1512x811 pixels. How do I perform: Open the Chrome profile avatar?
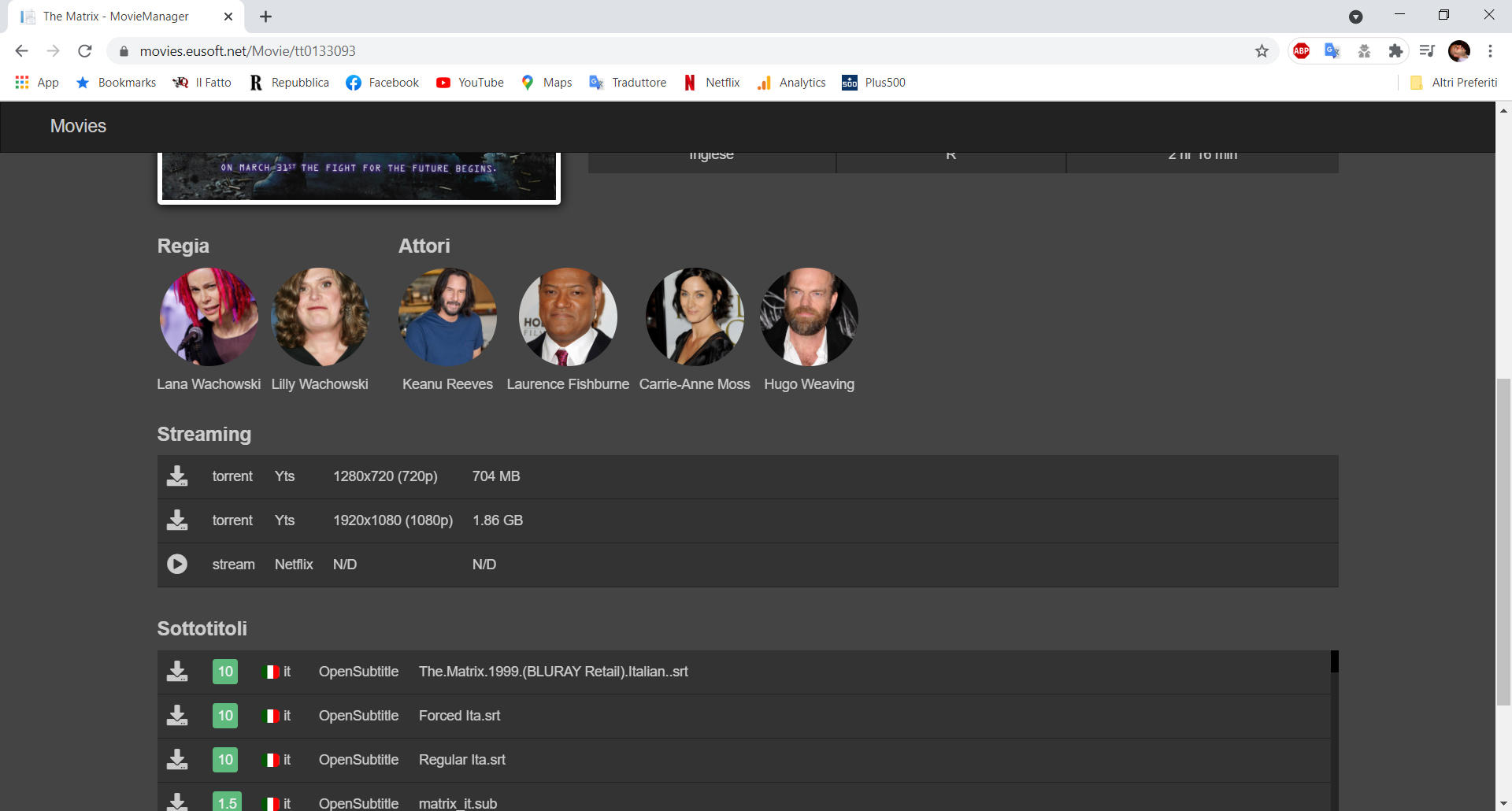(1459, 51)
